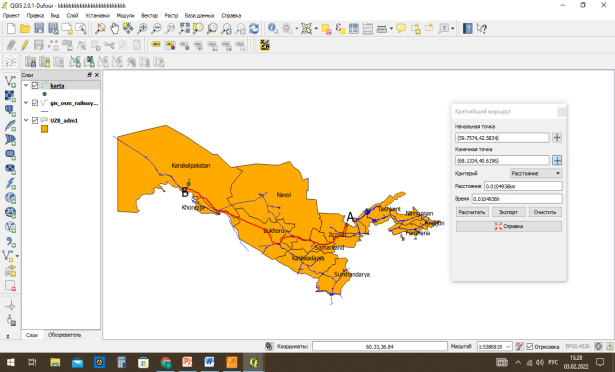Open the Слой menu
The image size is (615, 372).
coord(72,16)
